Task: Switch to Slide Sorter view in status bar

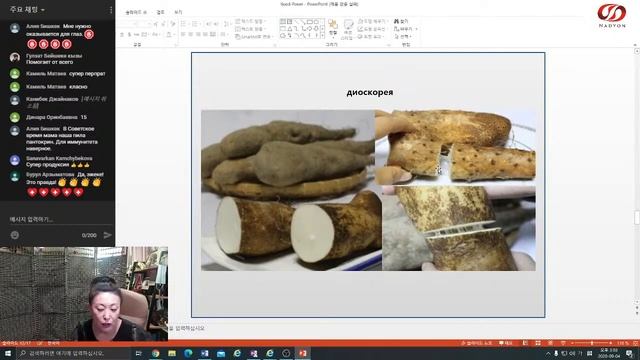Action: (538, 343)
